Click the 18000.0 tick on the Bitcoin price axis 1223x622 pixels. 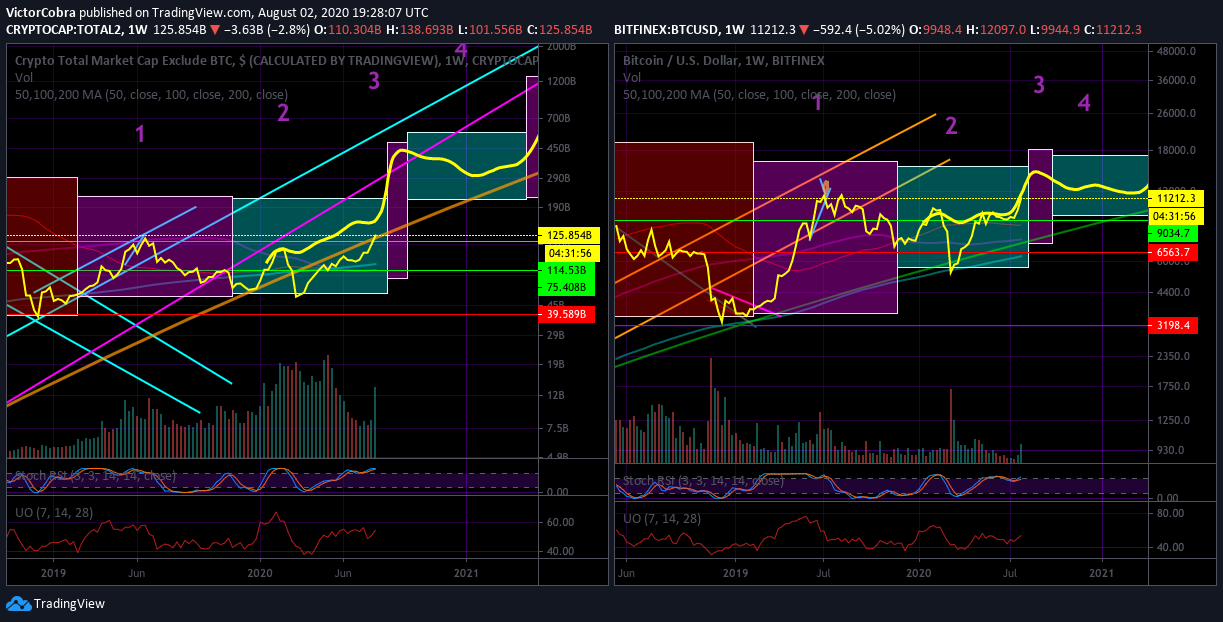point(1175,150)
